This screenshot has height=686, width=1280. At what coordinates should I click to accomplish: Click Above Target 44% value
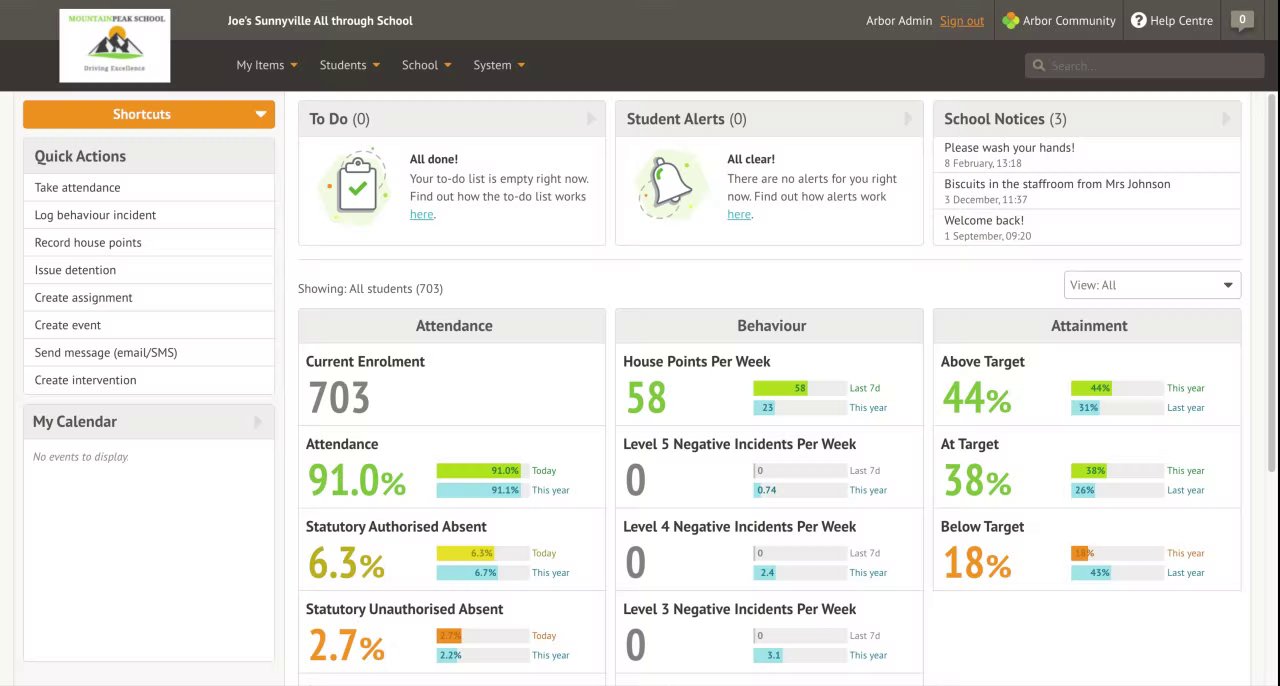click(x=976, y=398)
